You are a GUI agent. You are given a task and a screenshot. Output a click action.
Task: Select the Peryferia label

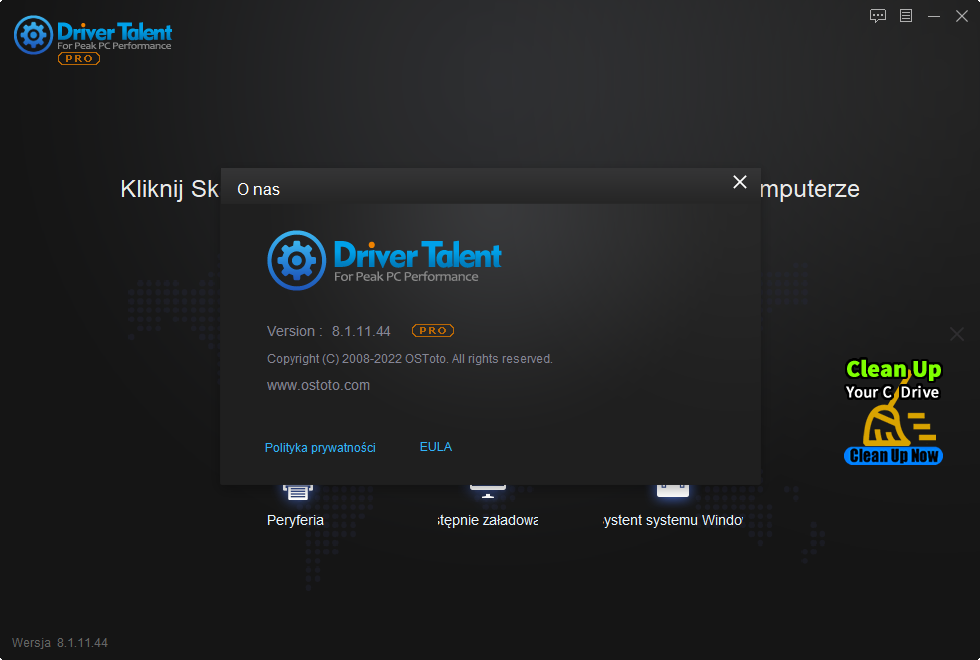pos(295,520)
